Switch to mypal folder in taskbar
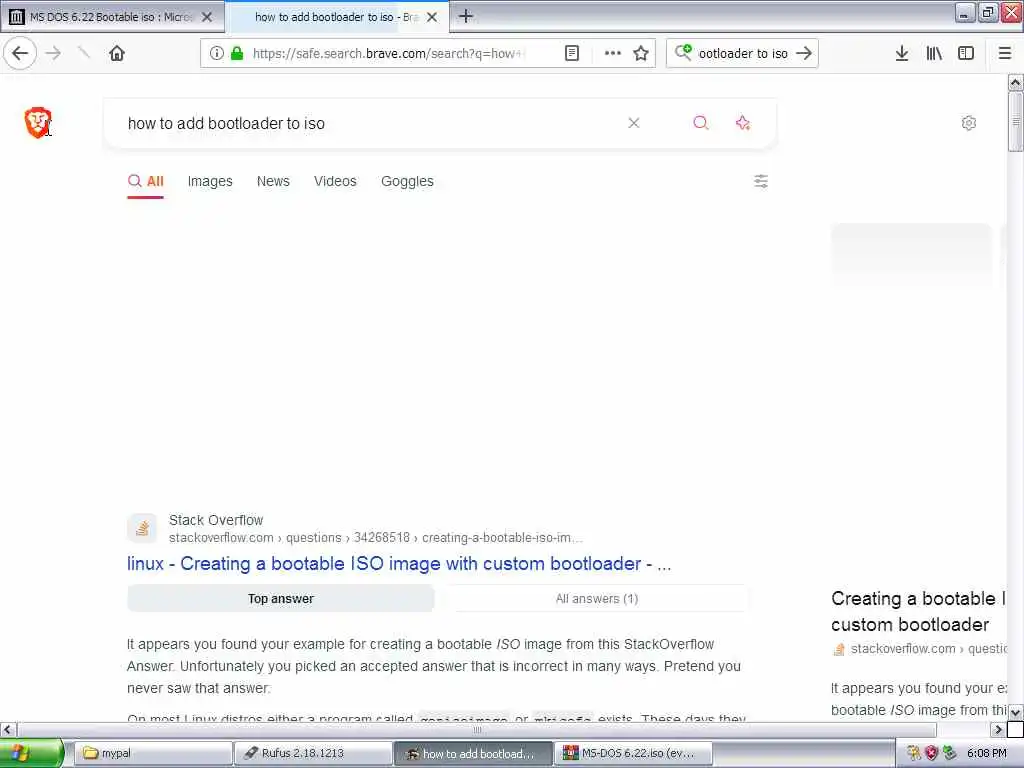 click(x=153, y=754)
